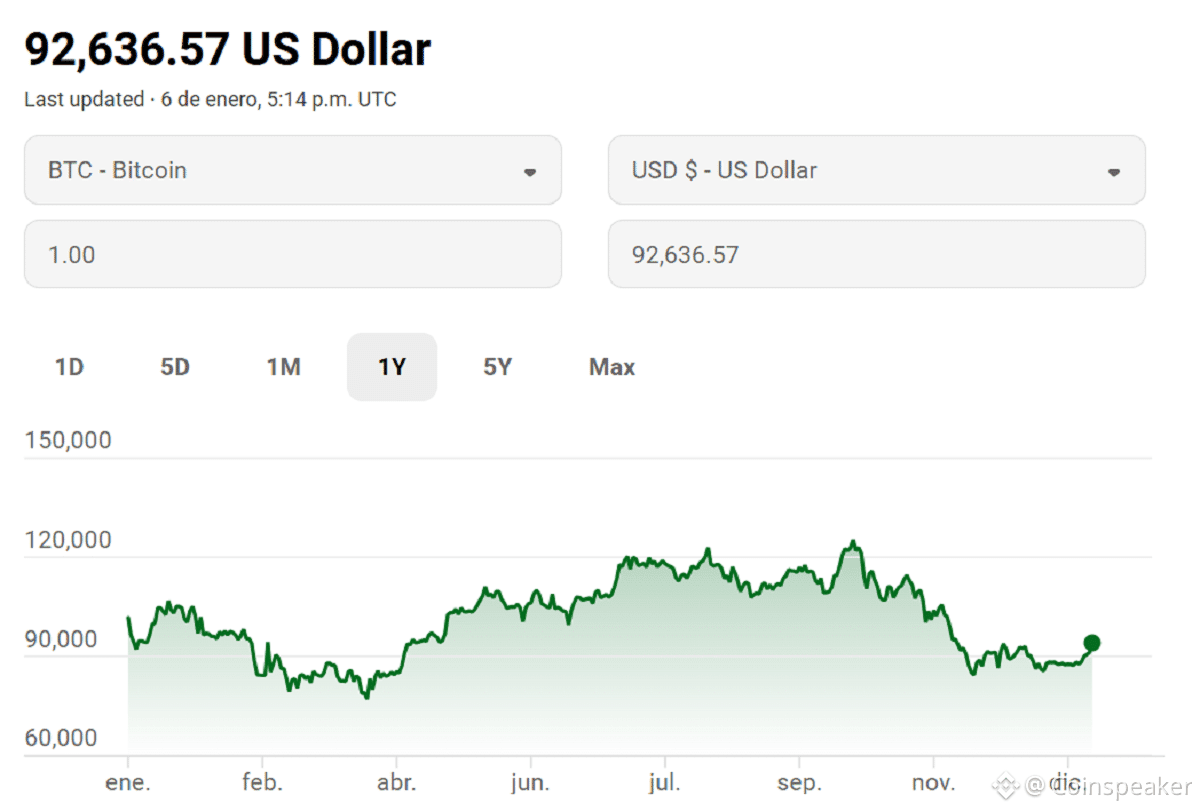Click the green current price dot
Image resolution: width=1200 pixels, height=811 pixels.
1092,643
